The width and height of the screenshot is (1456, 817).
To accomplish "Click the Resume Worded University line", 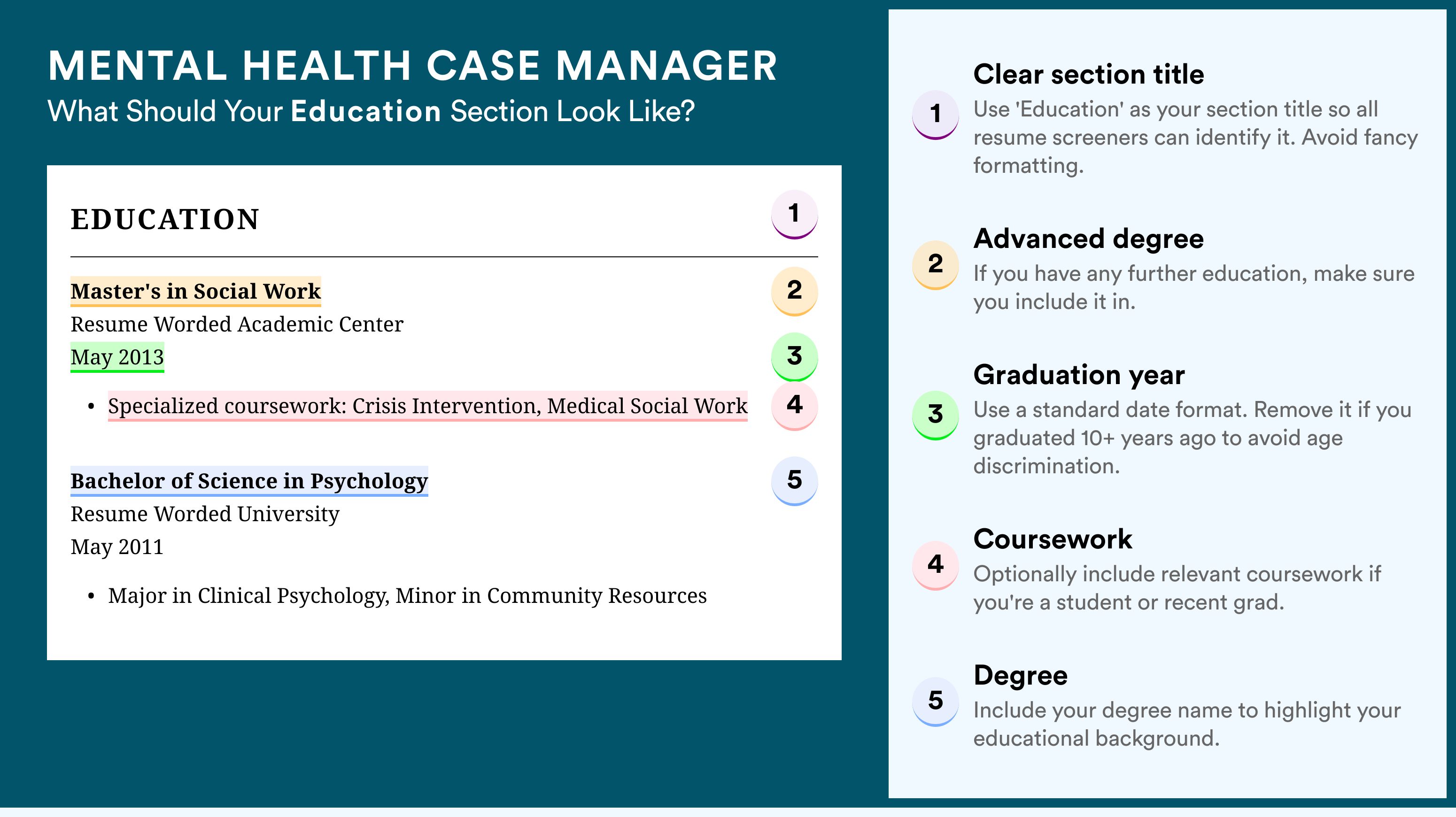I will tap(205, 514).
